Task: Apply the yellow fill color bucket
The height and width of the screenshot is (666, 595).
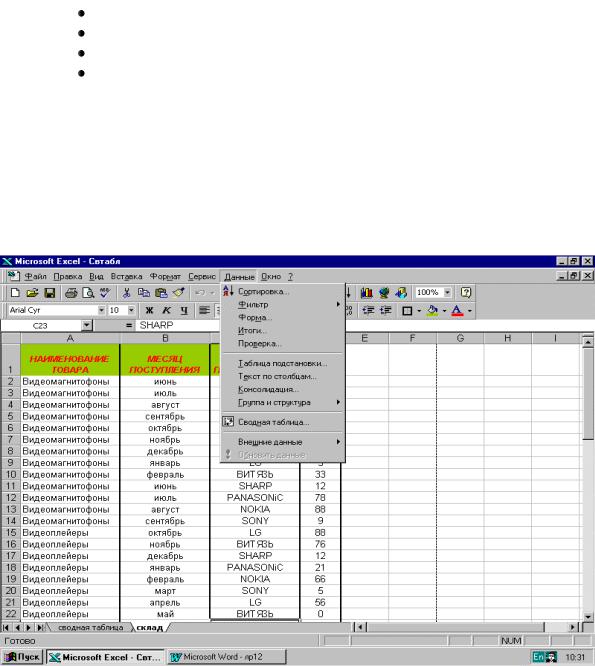Action: [432, 310]
